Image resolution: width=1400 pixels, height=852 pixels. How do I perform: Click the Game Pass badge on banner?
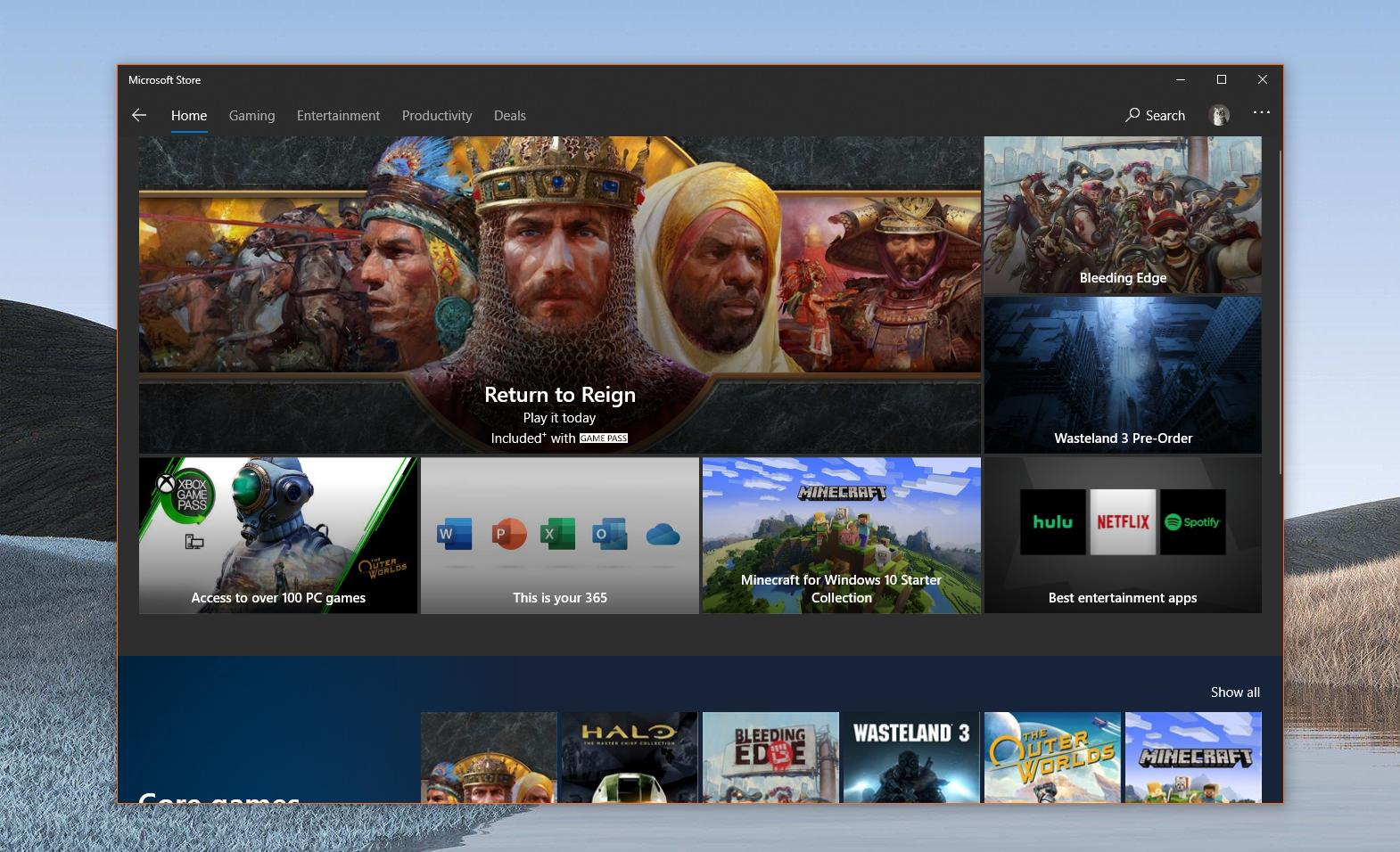pyautogui.click(x=604, y=438)
